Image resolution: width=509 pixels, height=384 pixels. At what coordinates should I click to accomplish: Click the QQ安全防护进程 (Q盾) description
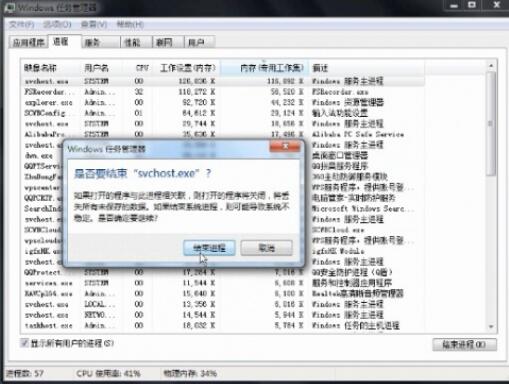tap(352, 272)
